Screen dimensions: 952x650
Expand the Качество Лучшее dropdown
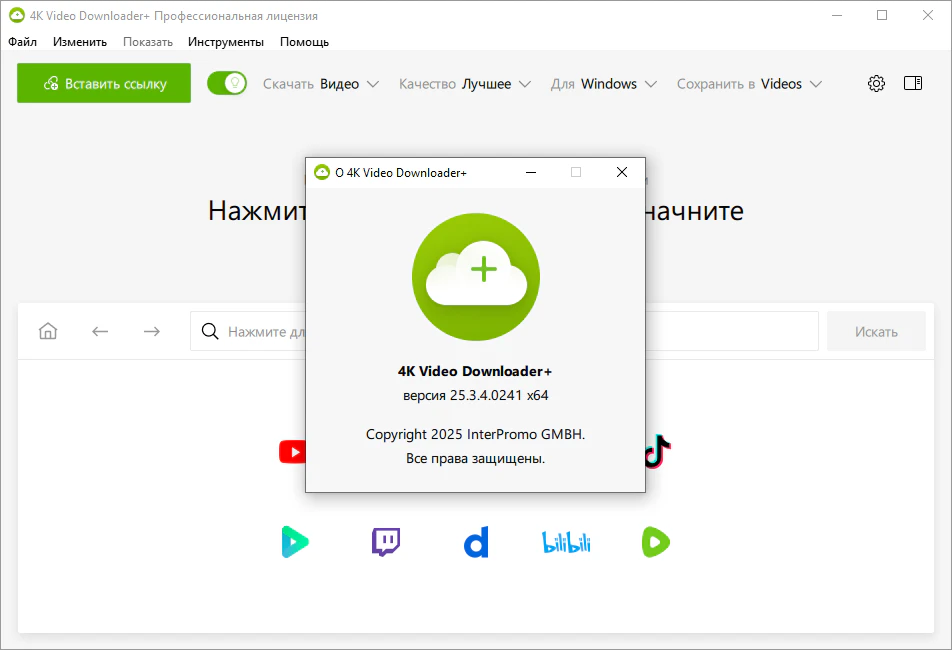pos(464,84)
